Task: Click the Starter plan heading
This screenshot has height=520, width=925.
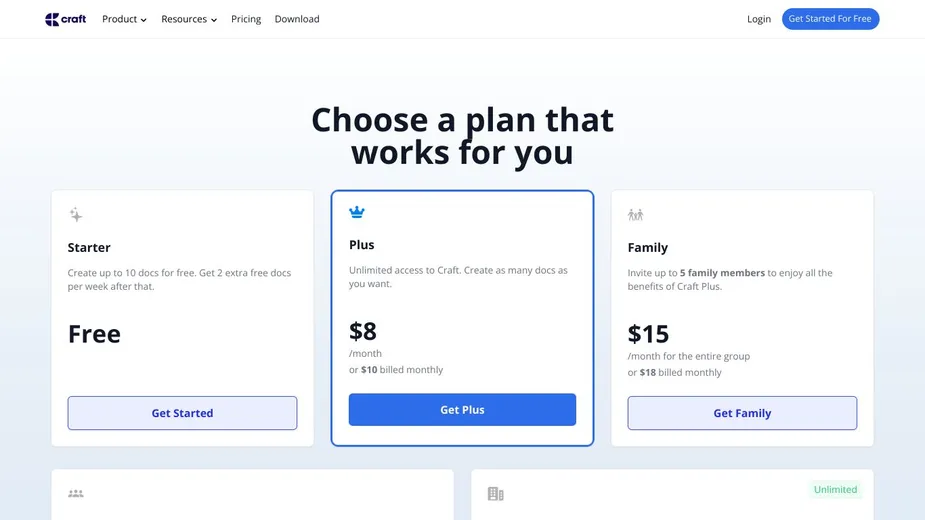Action: pyautogui.click(x=89, y=248)
